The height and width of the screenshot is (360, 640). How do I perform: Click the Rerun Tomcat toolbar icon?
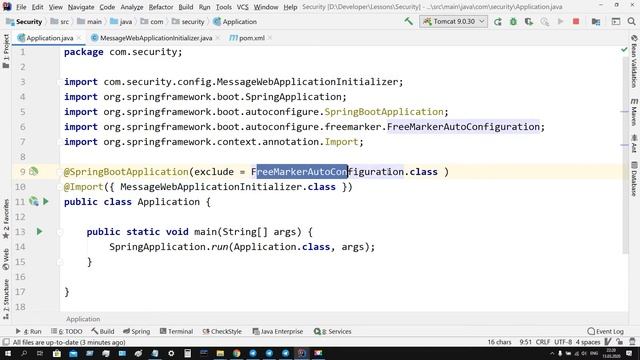(498, 22)
